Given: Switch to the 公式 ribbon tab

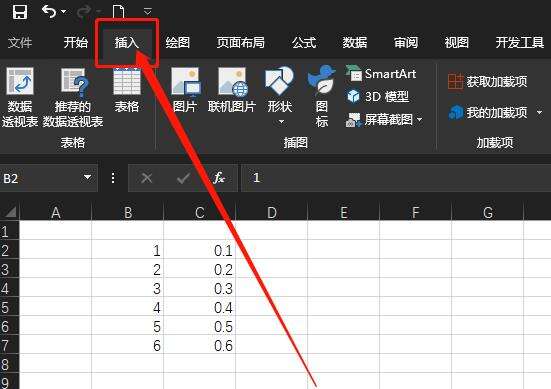Looking at the screenshot, I should [304, 43].
